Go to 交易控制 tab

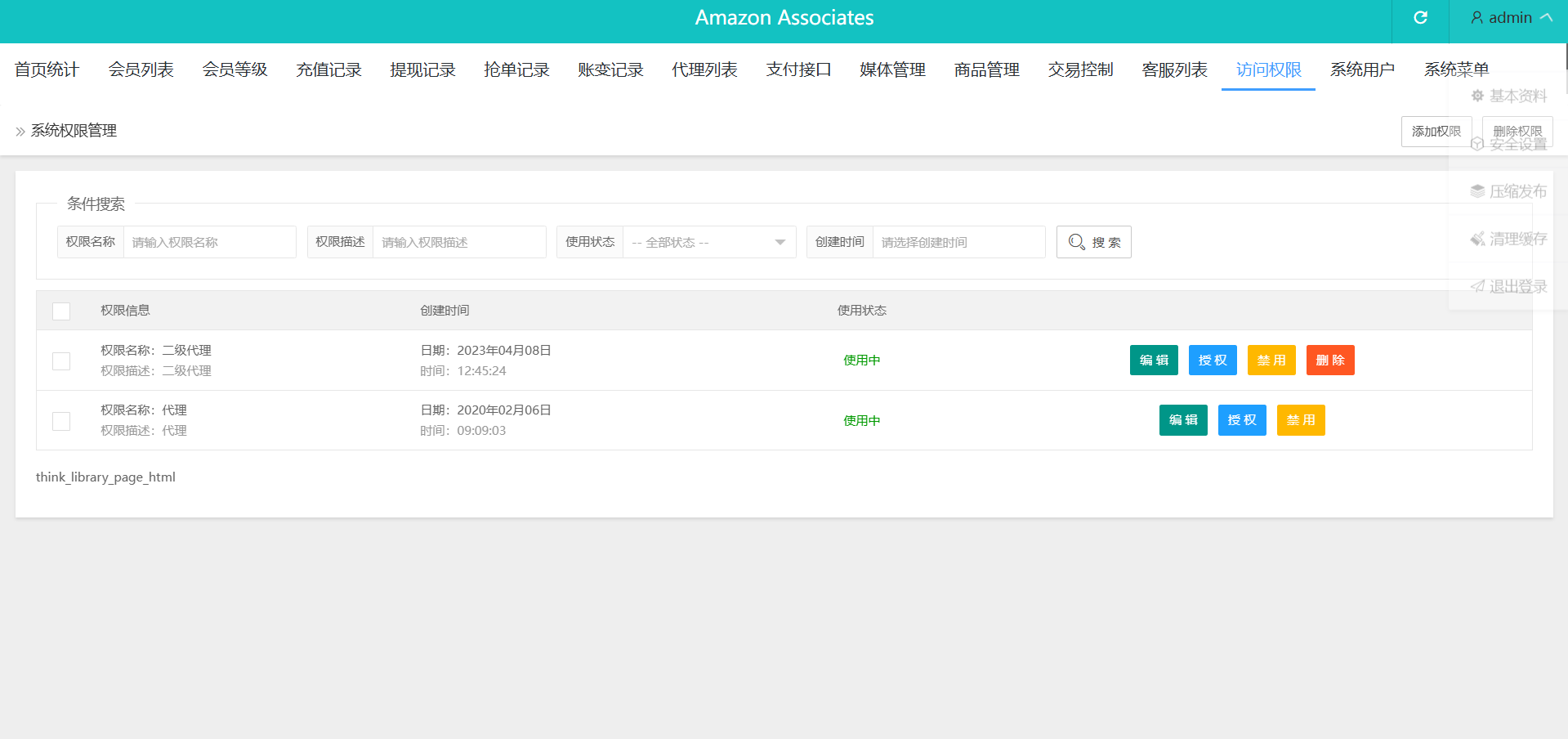[1080, 69]
